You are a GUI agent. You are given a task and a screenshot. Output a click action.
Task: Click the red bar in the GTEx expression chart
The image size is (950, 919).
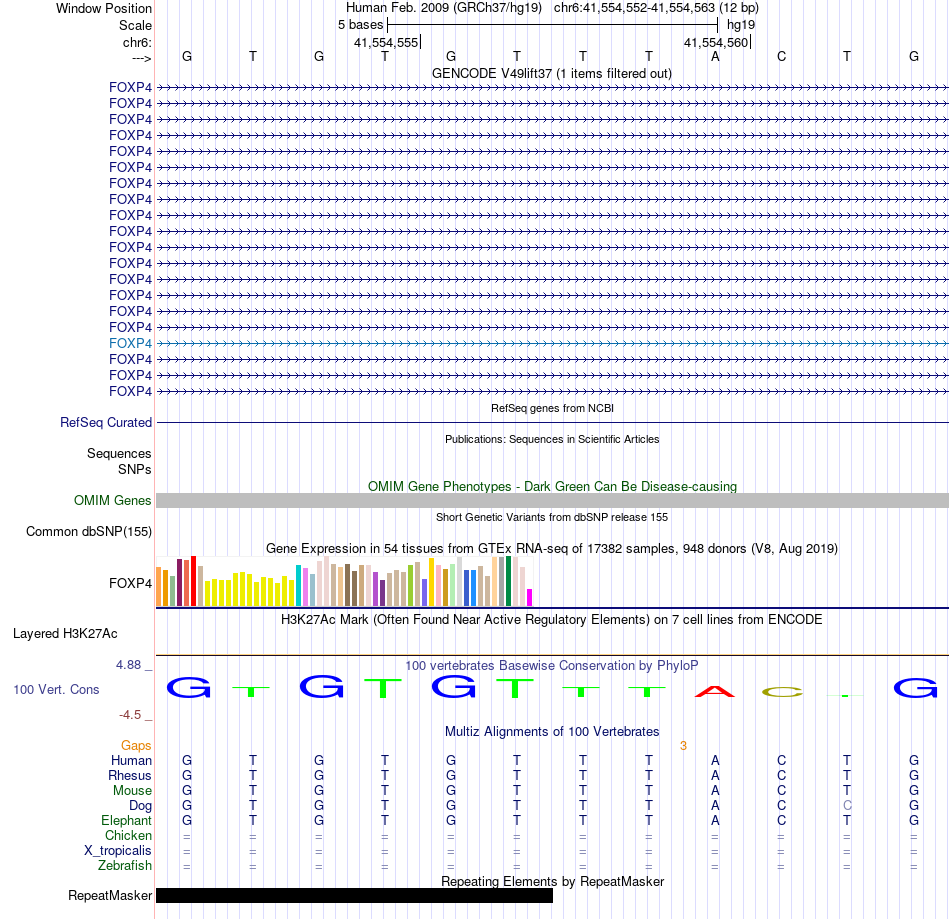[x=193, y=581]
